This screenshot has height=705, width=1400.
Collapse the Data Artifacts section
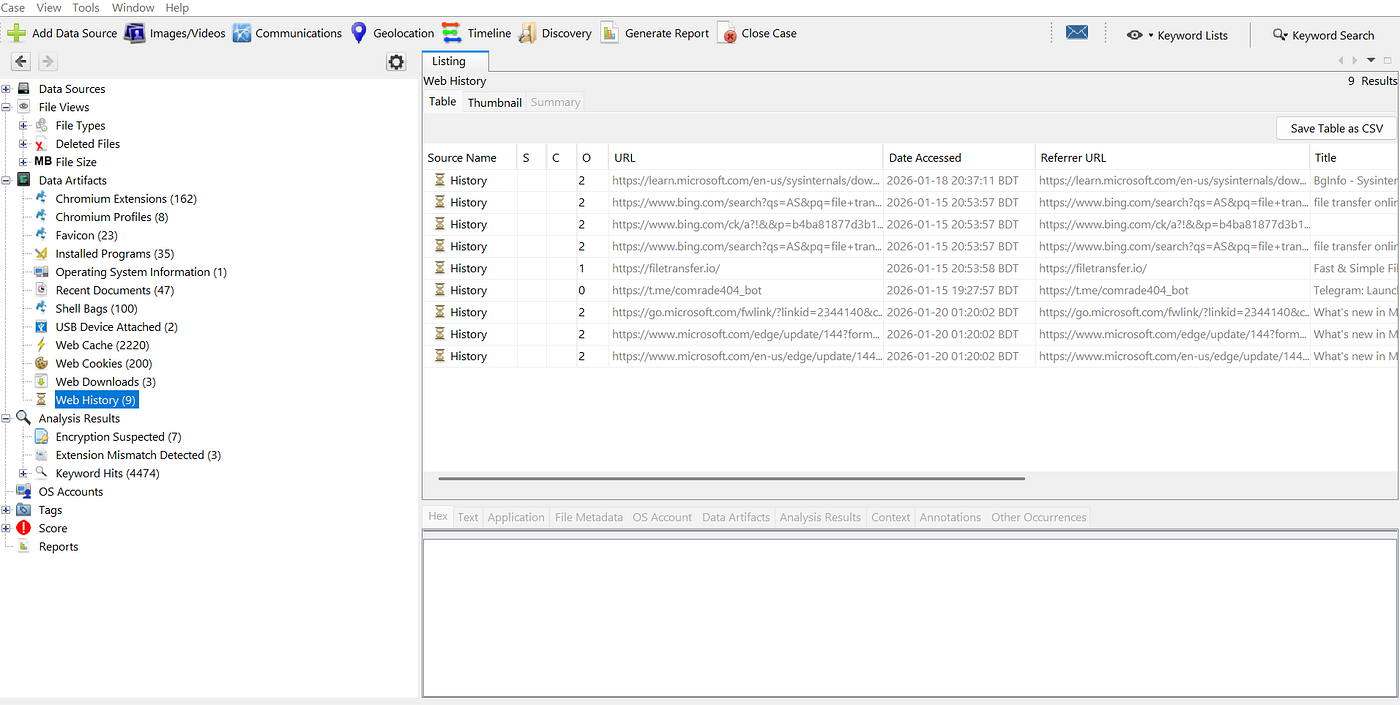click(x=7, y=180)
